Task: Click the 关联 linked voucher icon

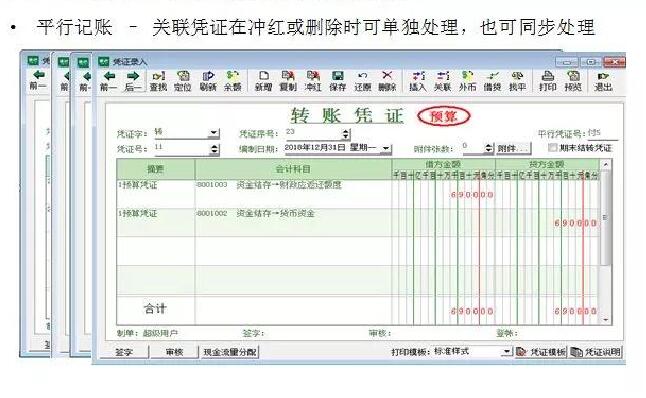Action: (443, 81)
